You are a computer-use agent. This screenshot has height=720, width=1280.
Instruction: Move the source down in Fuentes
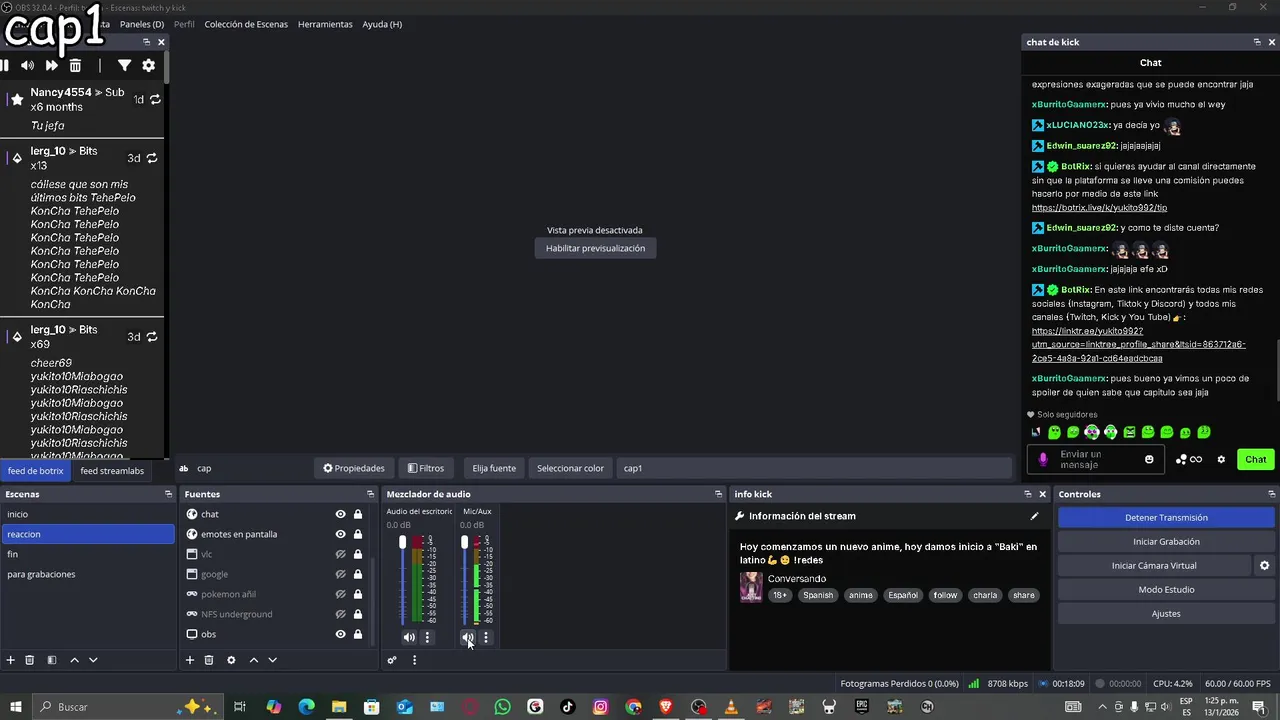point(272,660)
